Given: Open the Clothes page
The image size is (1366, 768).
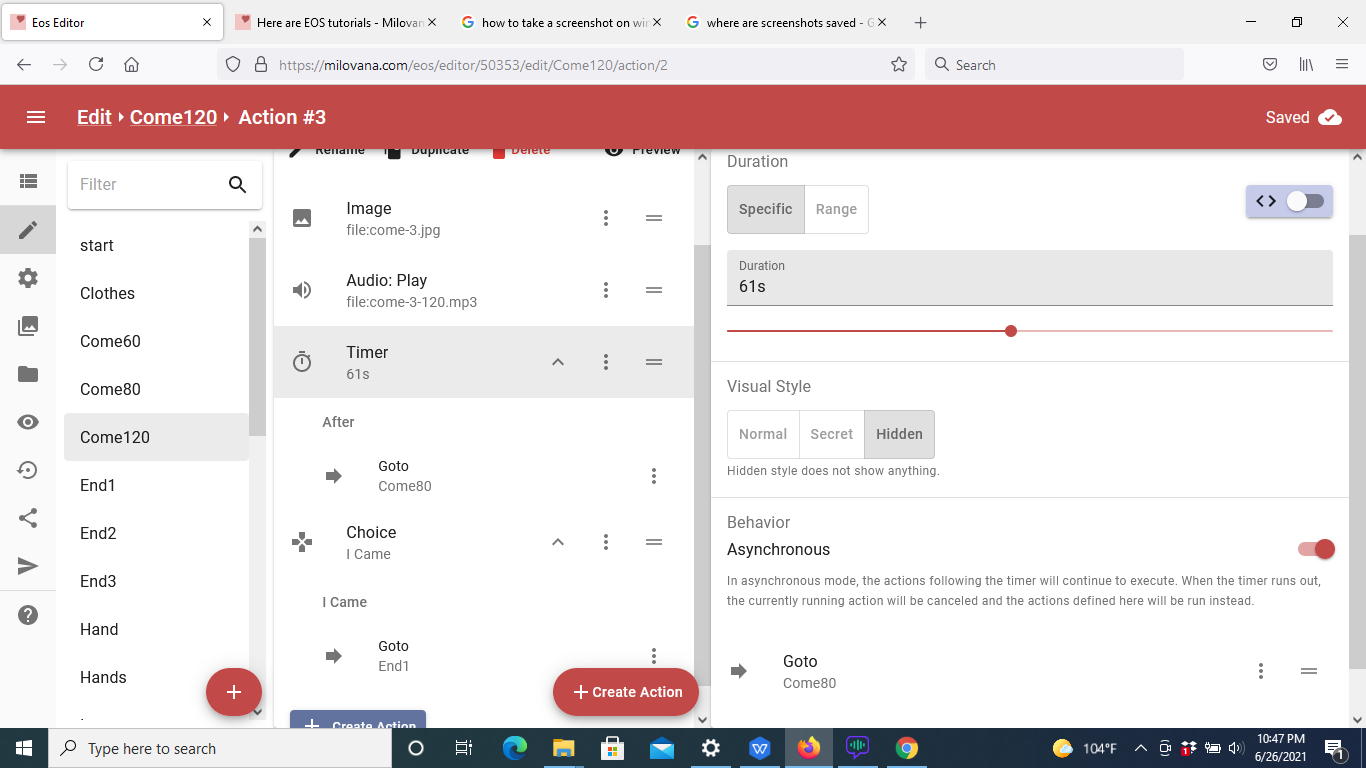Looking at the screenshot, I should (156, 293).
